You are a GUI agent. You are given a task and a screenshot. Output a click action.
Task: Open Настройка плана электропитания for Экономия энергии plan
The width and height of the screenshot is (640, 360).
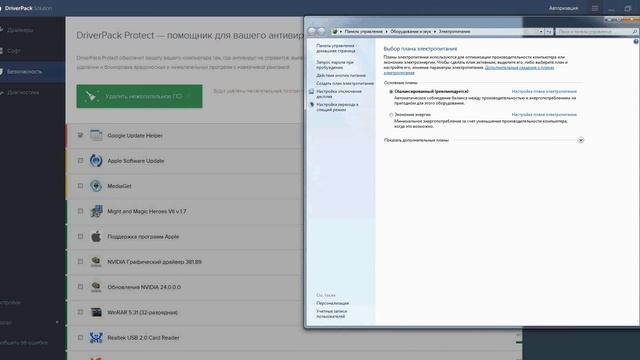544,115
